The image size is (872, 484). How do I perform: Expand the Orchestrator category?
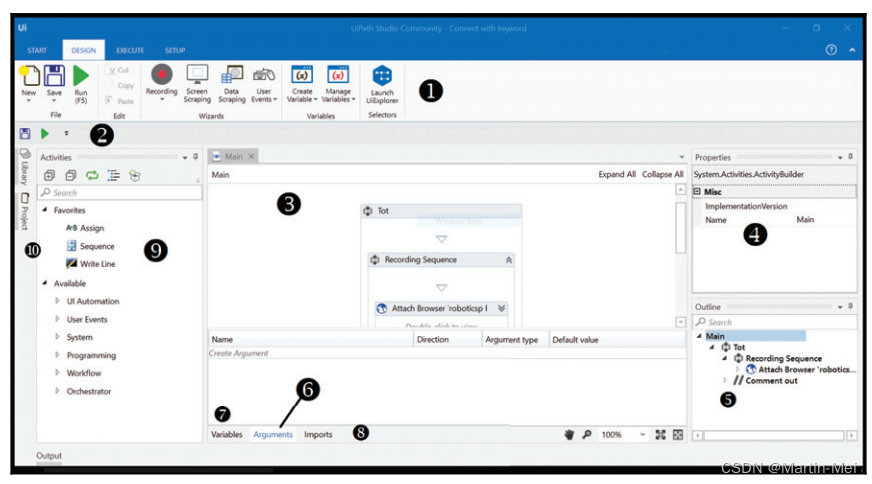click(x=57, y=391)
